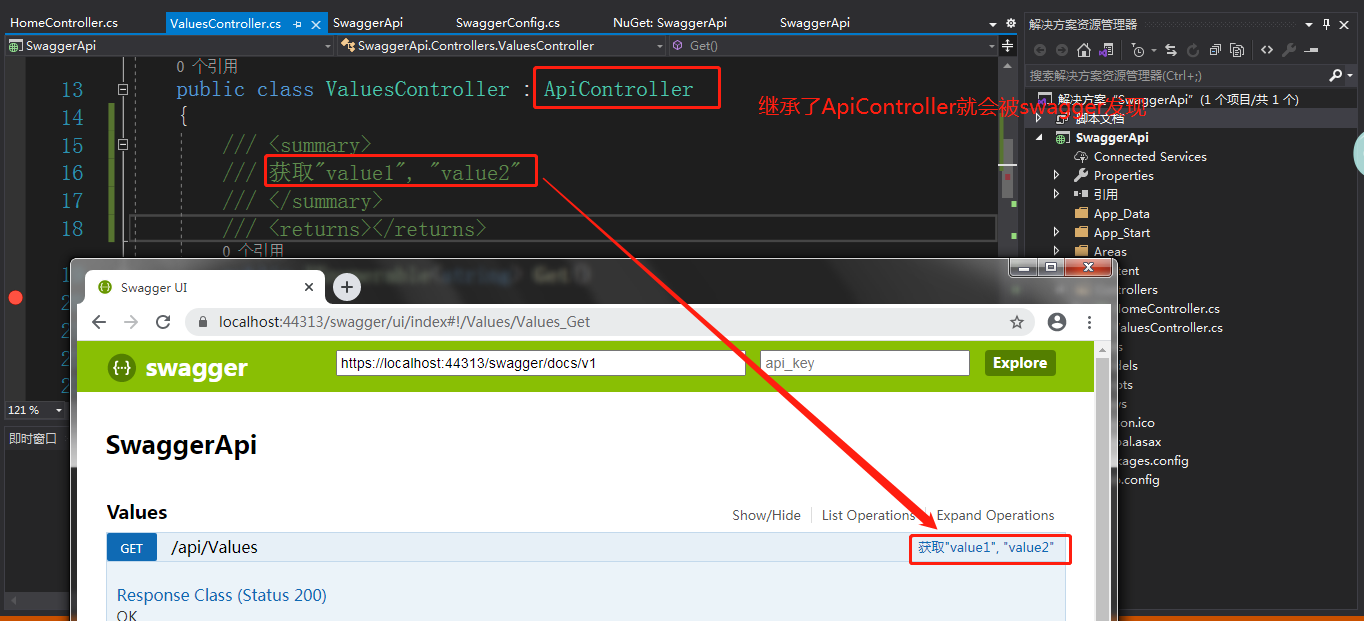This screenshot has width=1364, height=621.
Task: Open the Get() member dropdown
Action: (x=991, y=46)
